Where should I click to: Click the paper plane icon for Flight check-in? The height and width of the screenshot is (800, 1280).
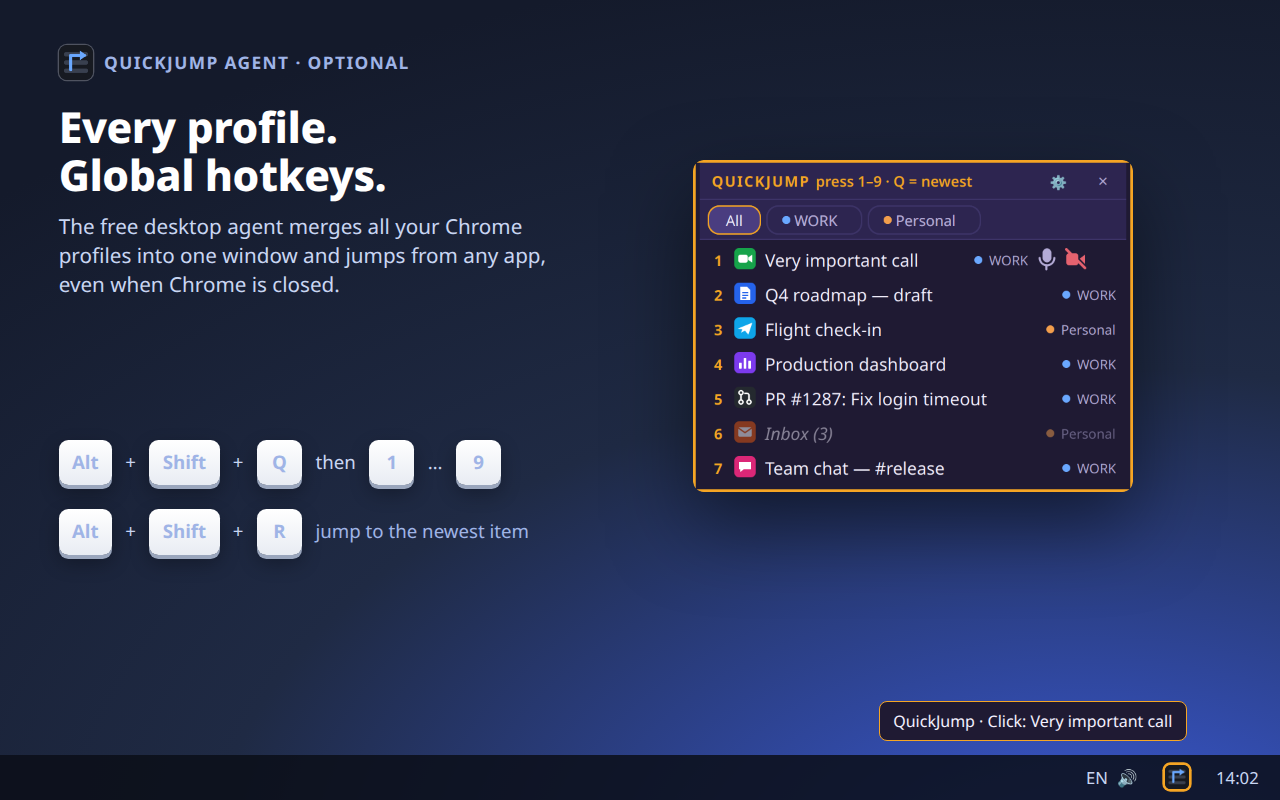point(744,329)
